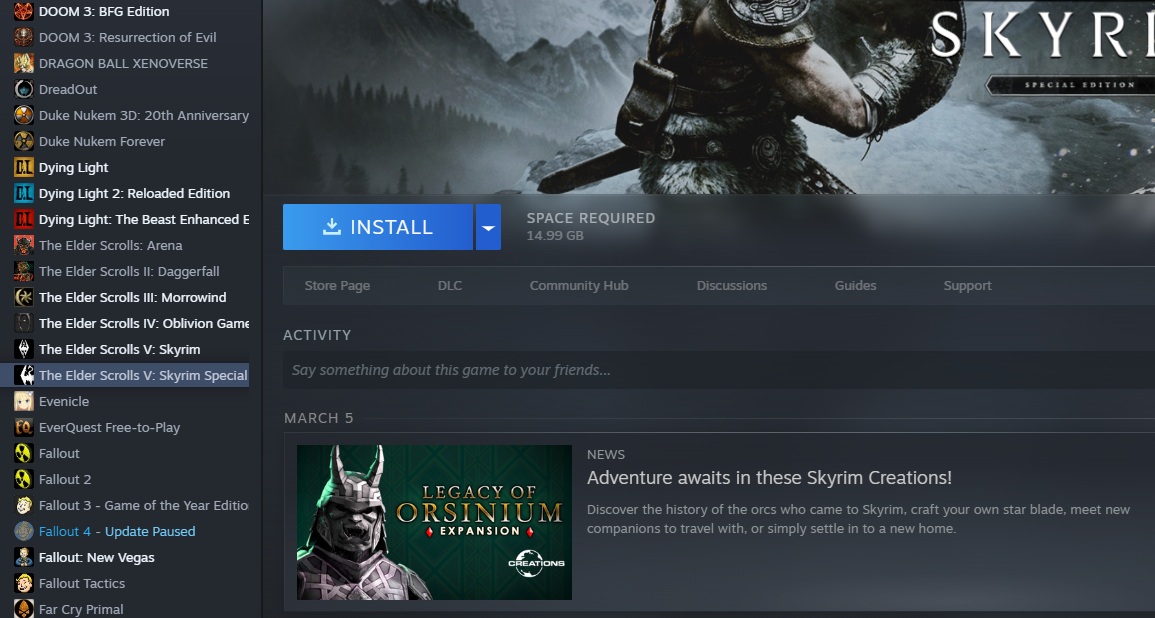Select 'Fallout 2' in the game list
This screenshot has width=1155, height=618.
click(65, 480)
